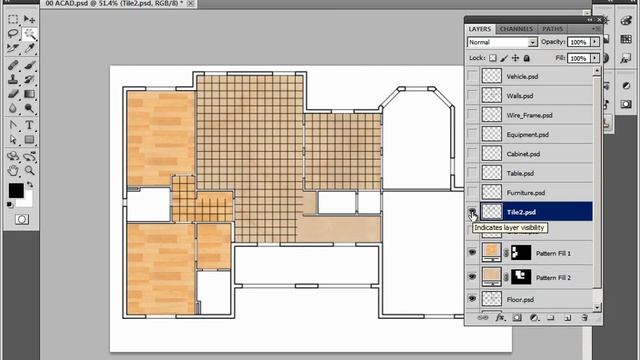
Task: Select the History Brush tool
Action: [x=29, y=79]
